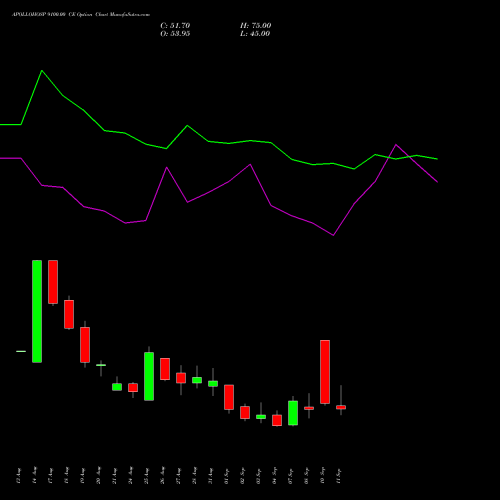500x500 pixels.
Task: Click the '20 Aug' date label
Action: [99, 475]
